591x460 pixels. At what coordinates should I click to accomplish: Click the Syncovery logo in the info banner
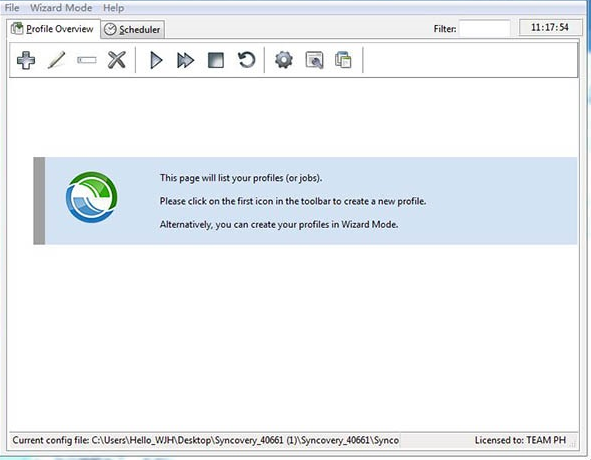[x=92, y=197]
